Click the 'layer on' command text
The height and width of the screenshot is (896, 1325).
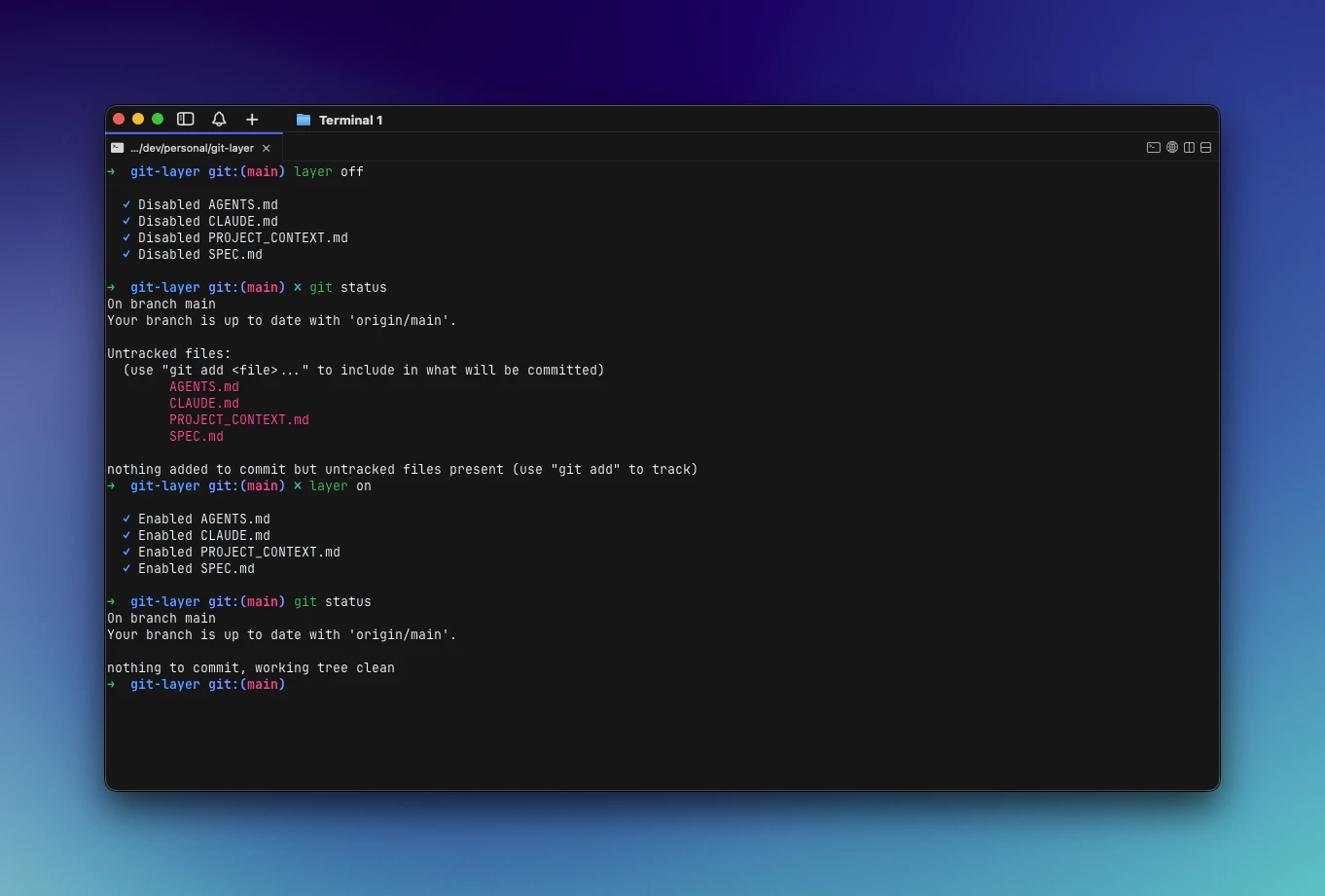340,485
